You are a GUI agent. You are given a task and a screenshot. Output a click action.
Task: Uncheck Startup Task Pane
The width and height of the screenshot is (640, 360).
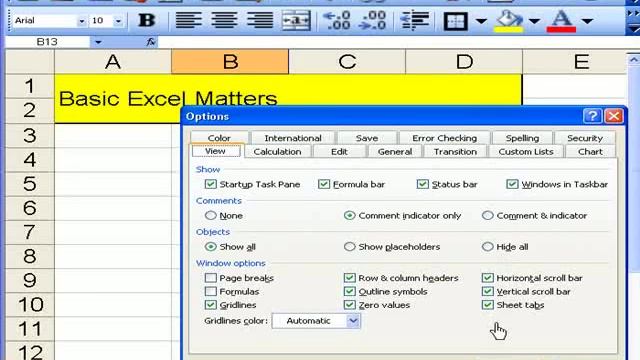pyautogui.click(x=211, y=184)
